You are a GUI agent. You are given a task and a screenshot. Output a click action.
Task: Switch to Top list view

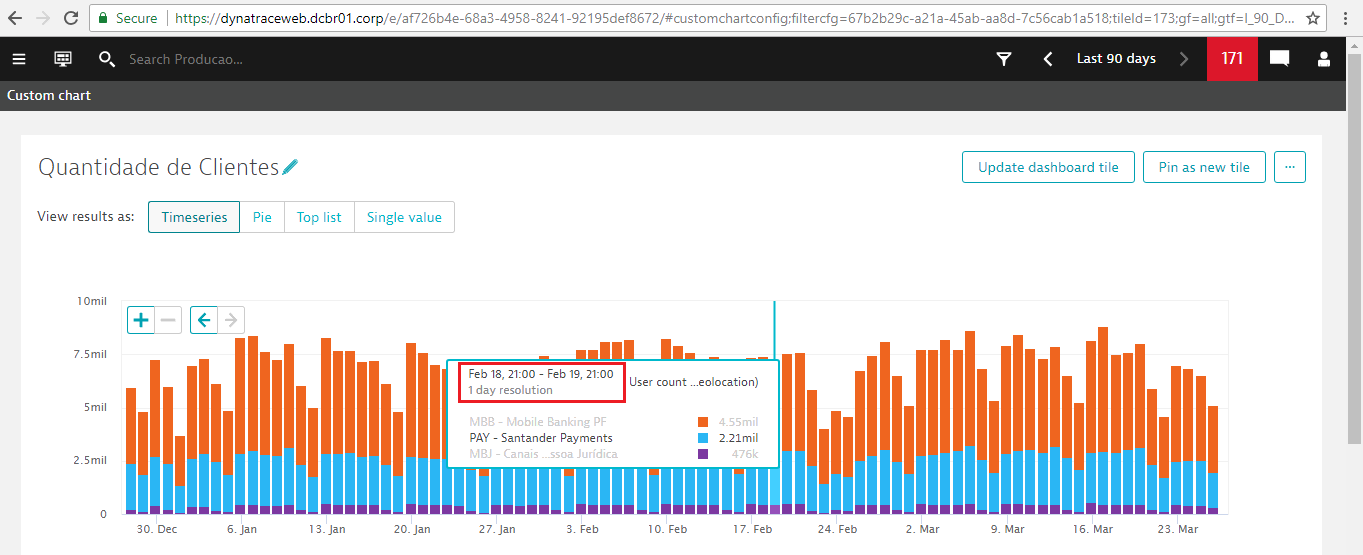pos(319,217)
